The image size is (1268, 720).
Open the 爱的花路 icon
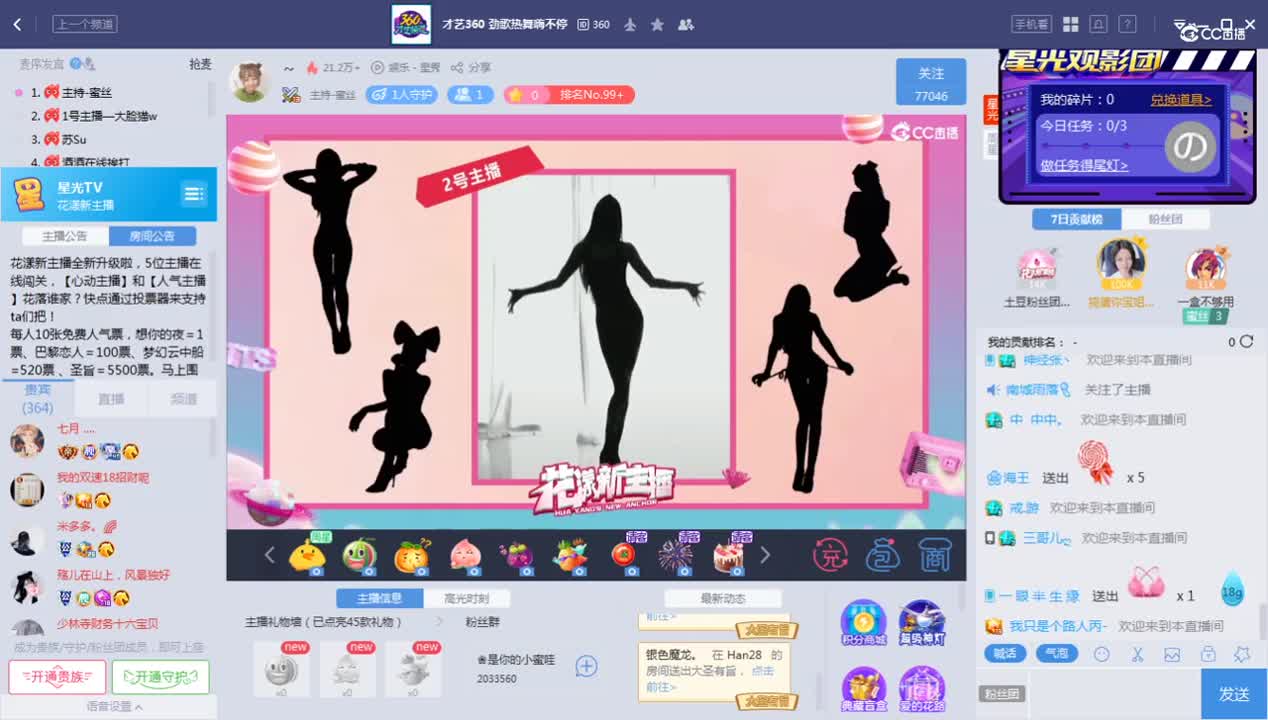[922, 689]
